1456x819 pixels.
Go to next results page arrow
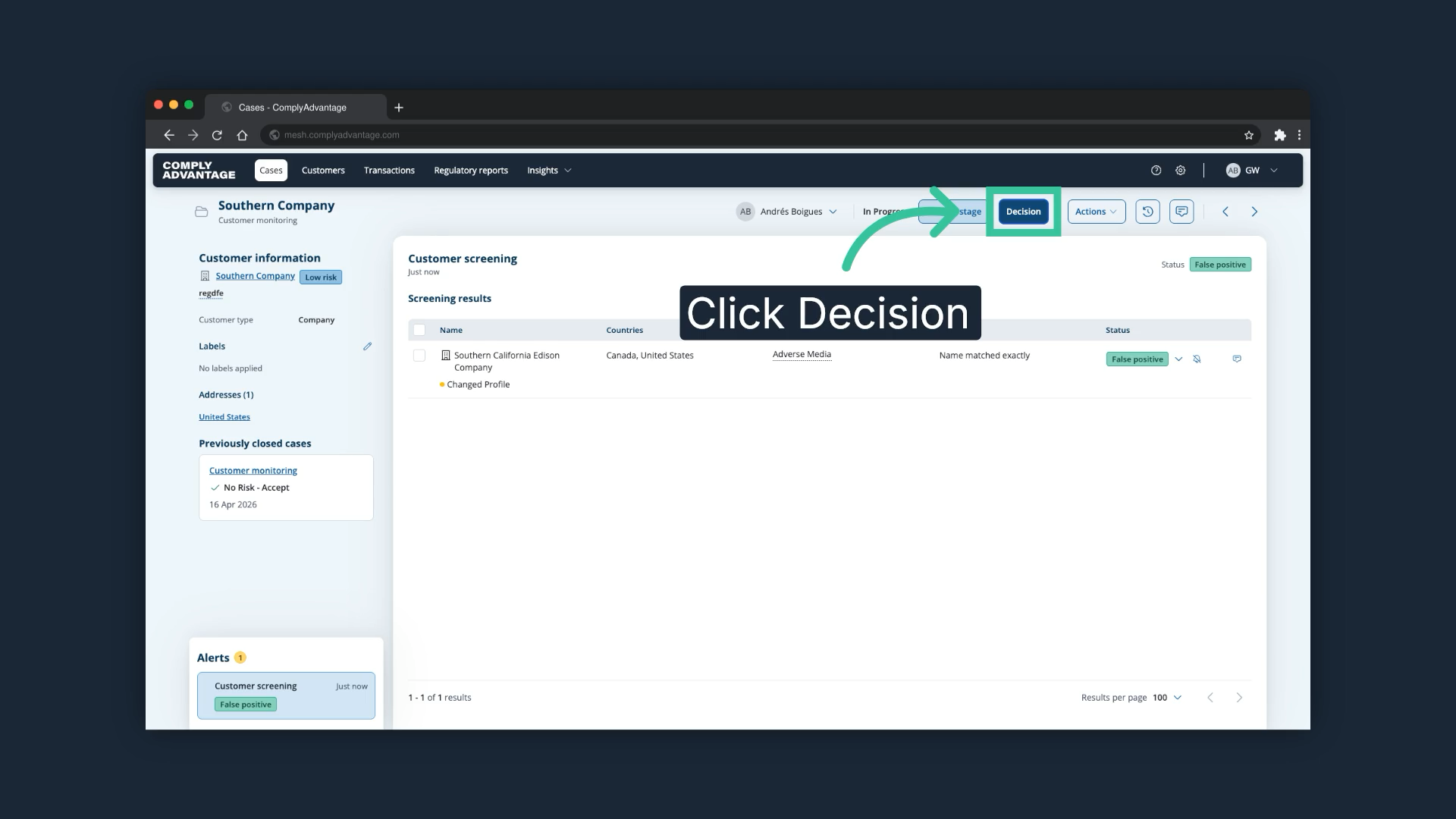1239,698
